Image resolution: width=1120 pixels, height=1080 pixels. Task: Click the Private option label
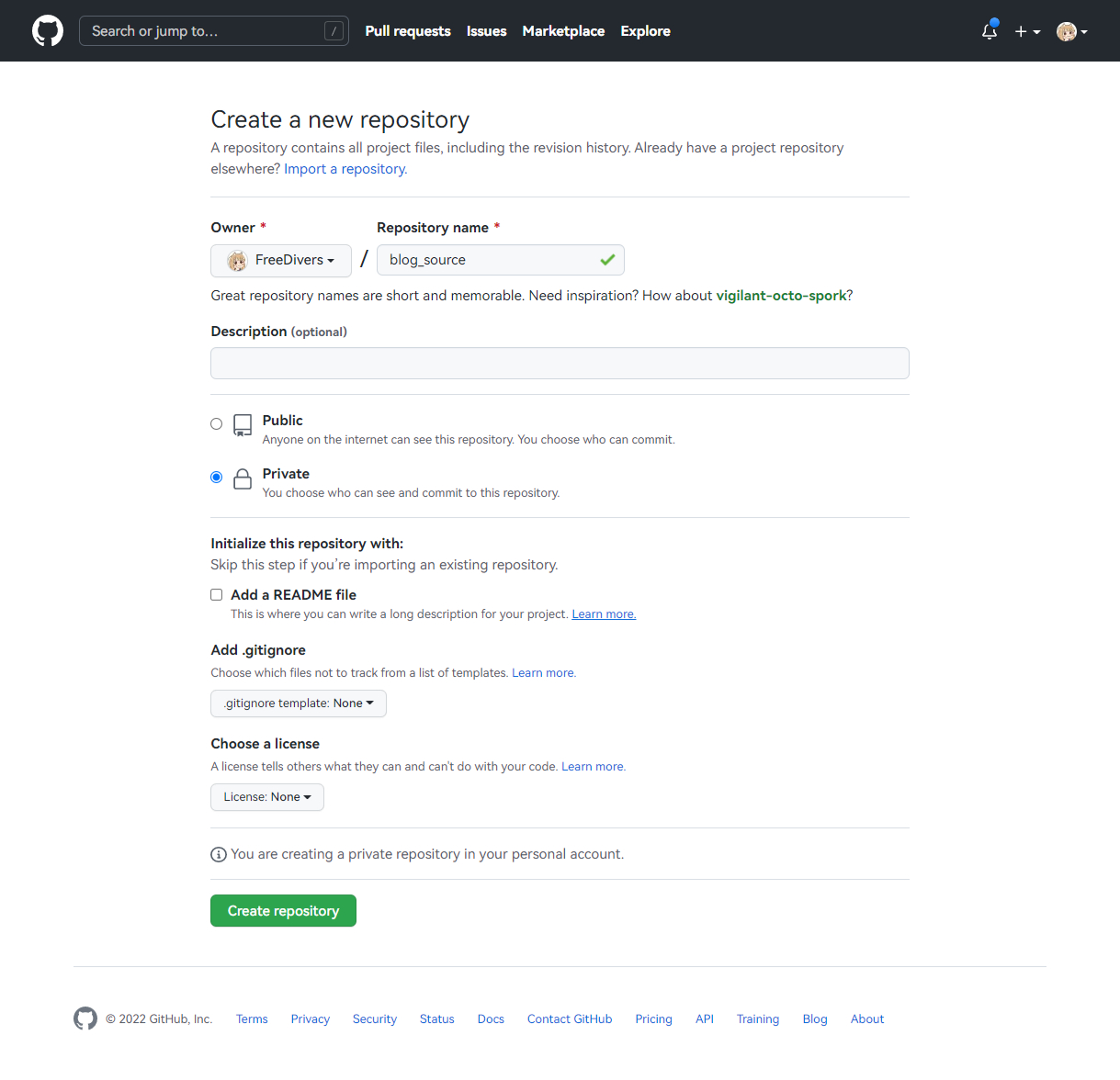(x=286, y=474)
